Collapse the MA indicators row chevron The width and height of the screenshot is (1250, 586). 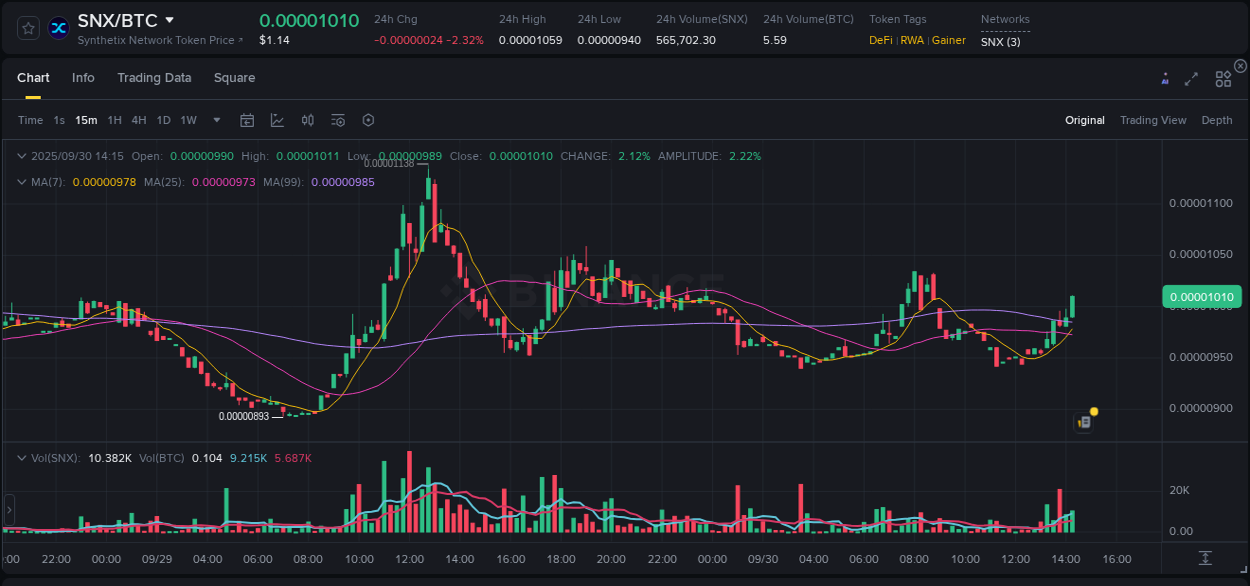(x=21, y=182)
